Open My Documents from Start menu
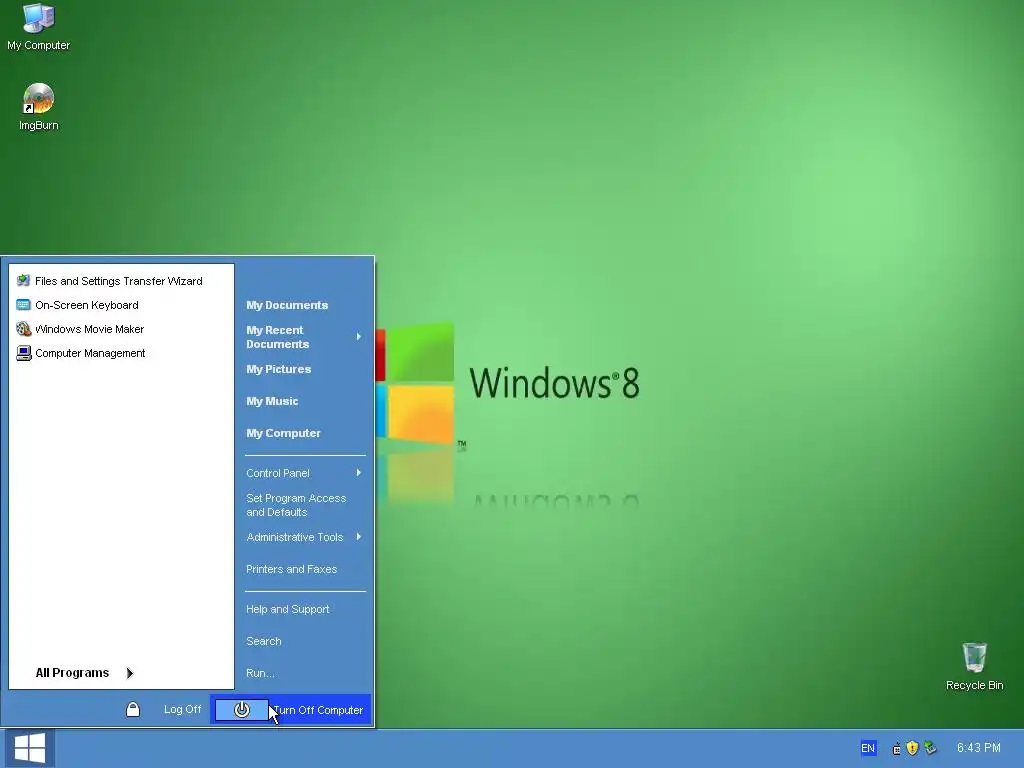Image resolution: width=1024 pixels, height=768 pixels. click(x=287, y=305)
